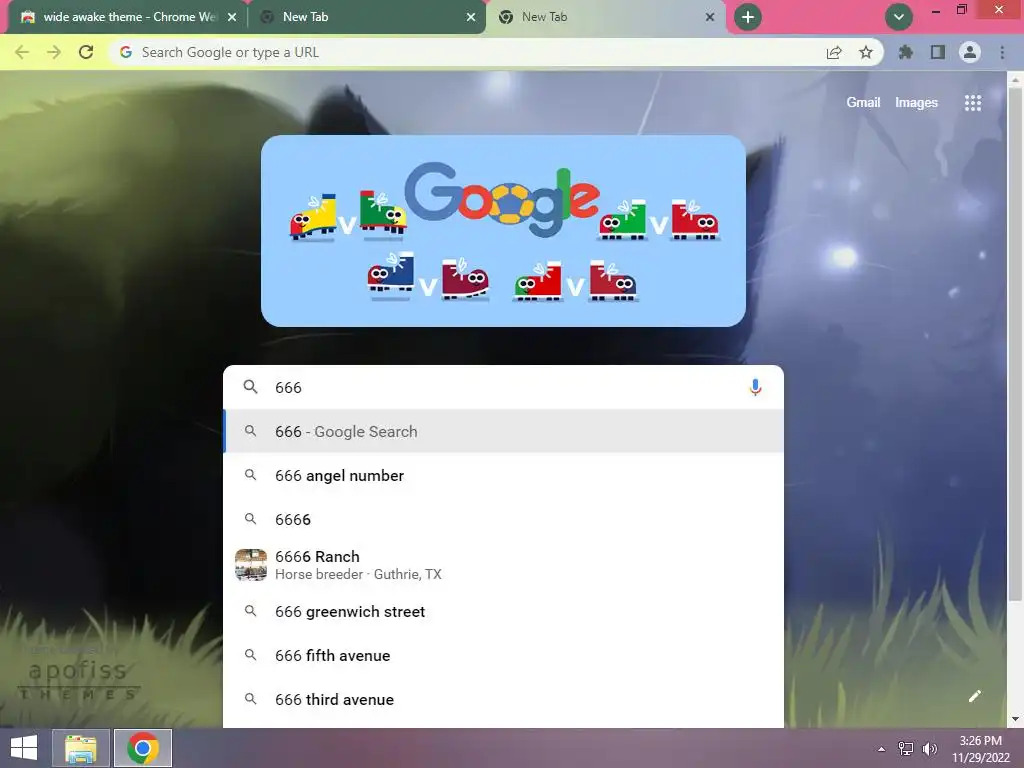Open the network tray icon
The height and width of the screenshot is (768, 1024).
pyautogui.click(x=906, y=749)
